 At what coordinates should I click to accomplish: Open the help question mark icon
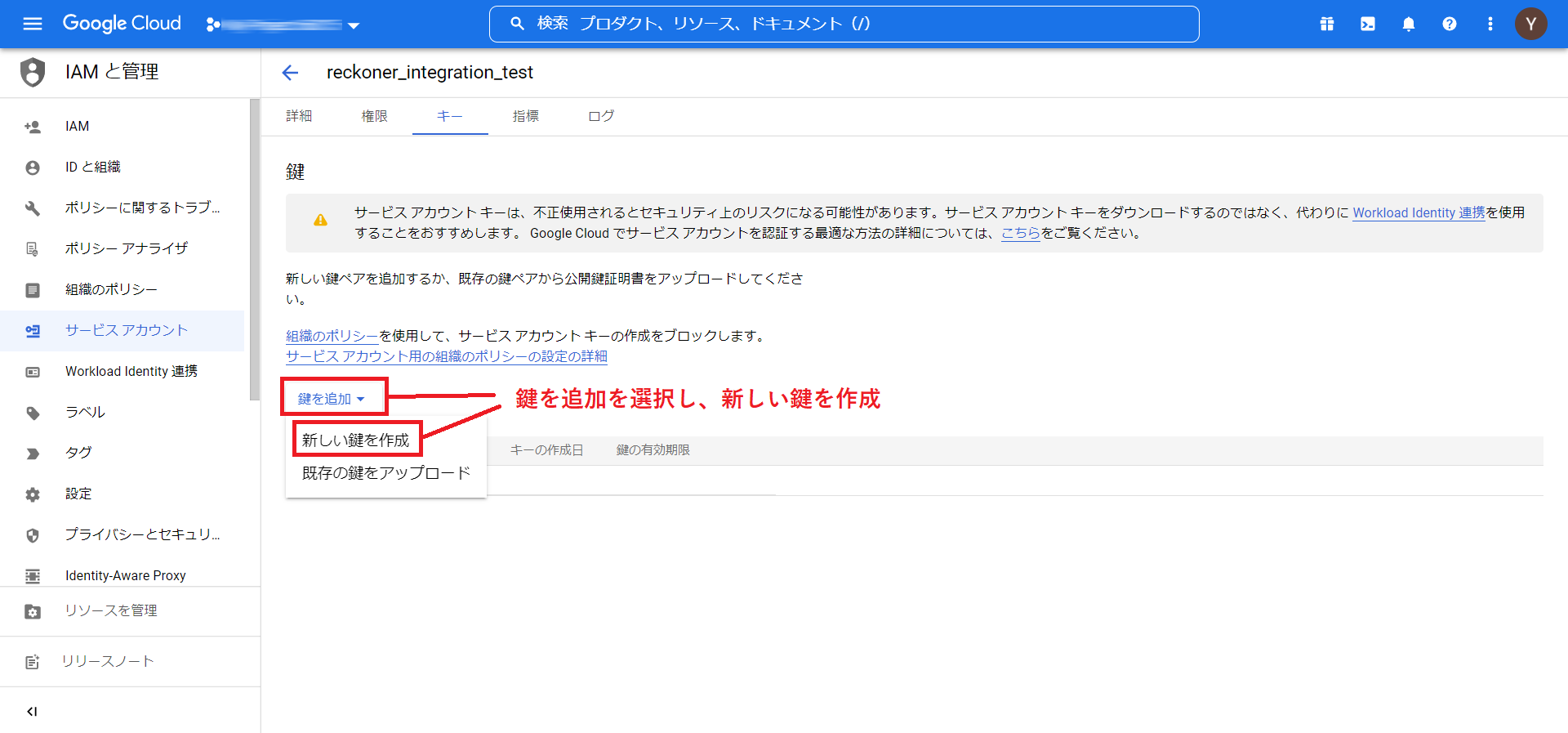pos(1450,24)
